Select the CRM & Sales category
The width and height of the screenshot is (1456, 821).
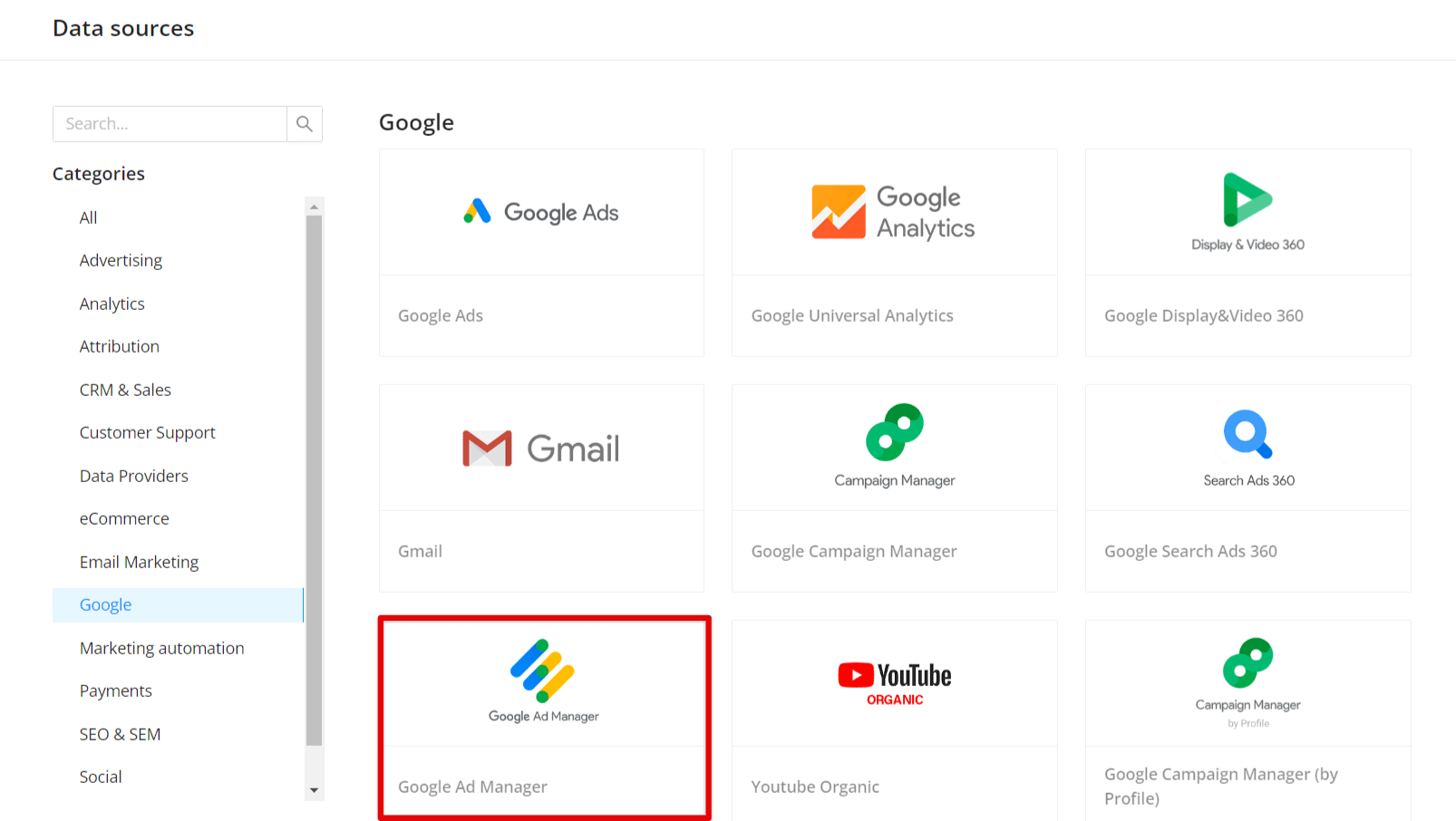[125, 390]
